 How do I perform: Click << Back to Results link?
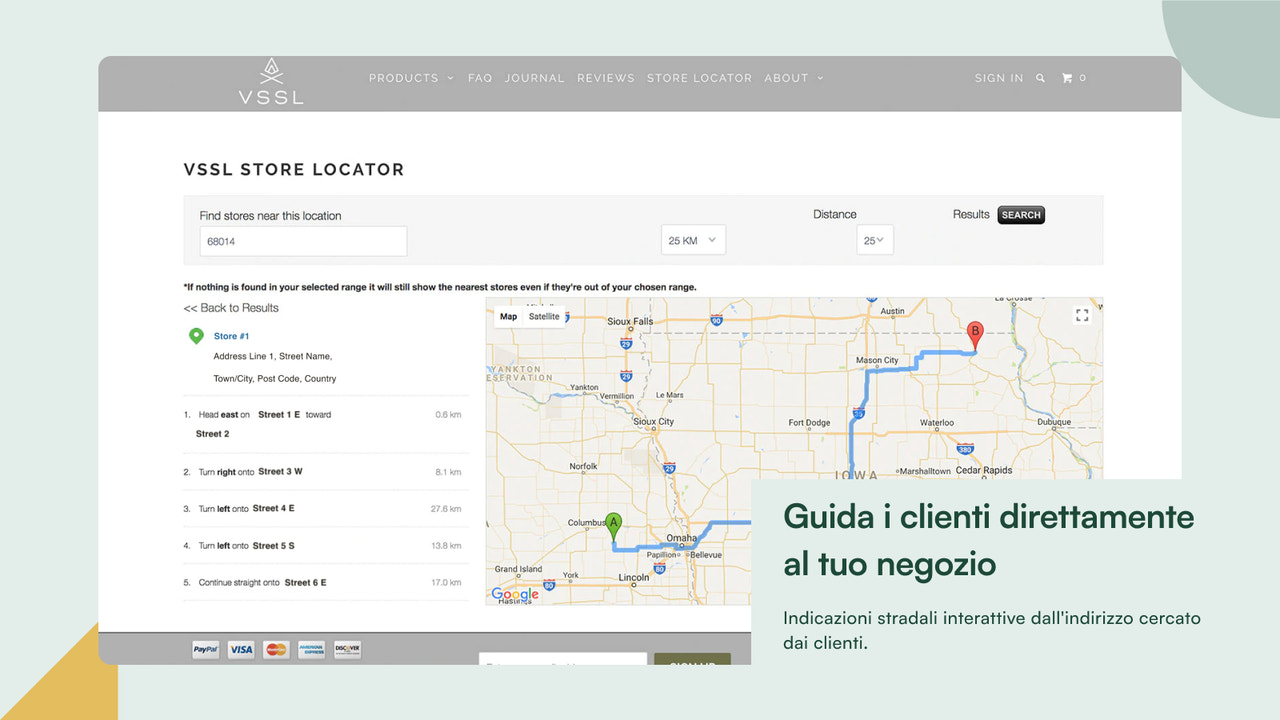click(x=231, y=308)
